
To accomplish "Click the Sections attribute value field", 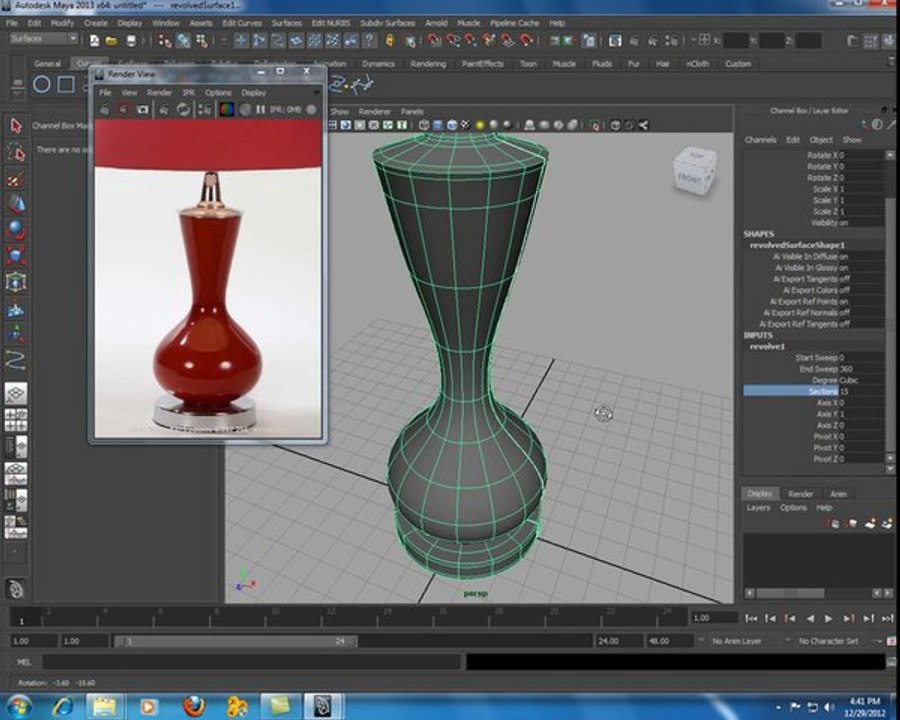I will pyautogui.click(x=862, y=391).
